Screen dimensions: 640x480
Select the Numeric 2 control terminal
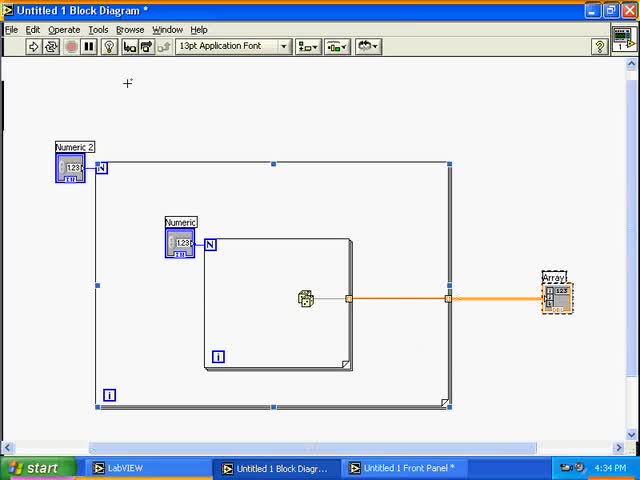pyautogui.click(x=70, y=168)
